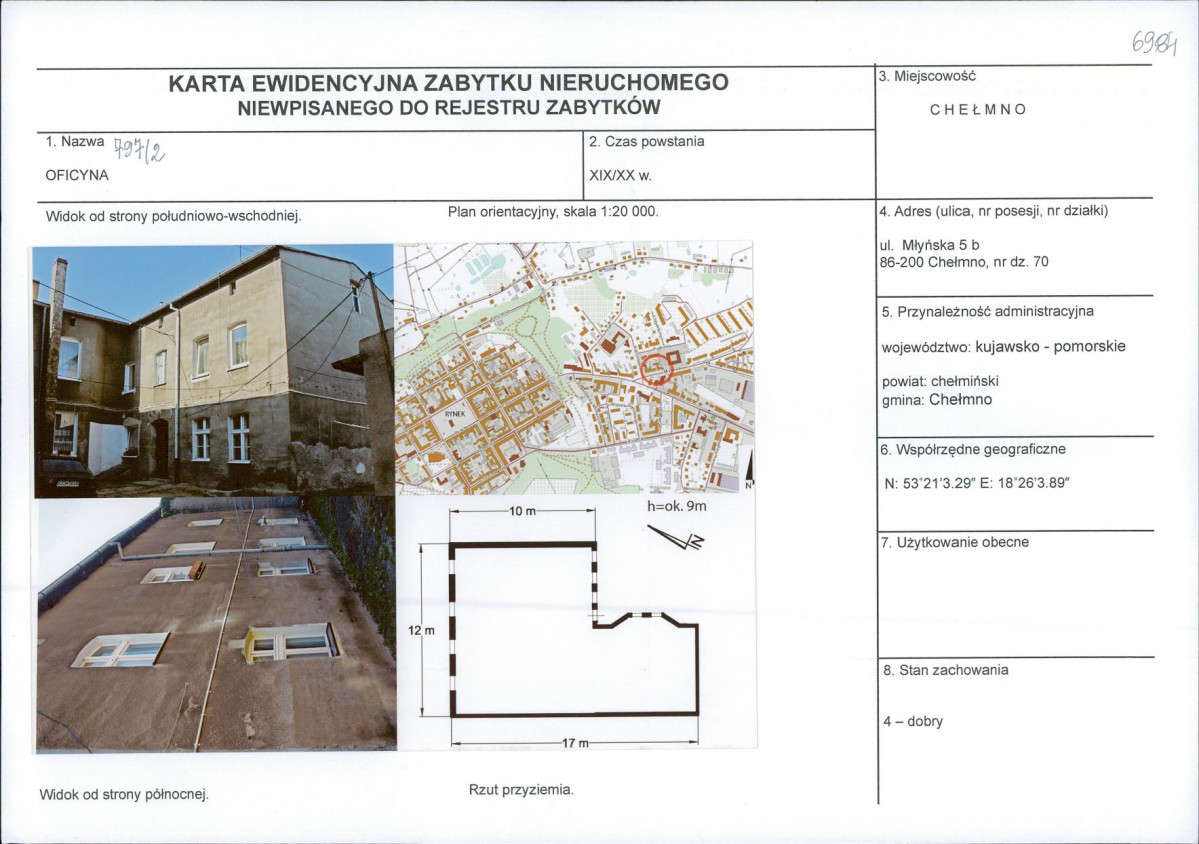Click the '4 – dobry' condition value
The width and height of the screenshot is (1199, 844).
point(913,721)
